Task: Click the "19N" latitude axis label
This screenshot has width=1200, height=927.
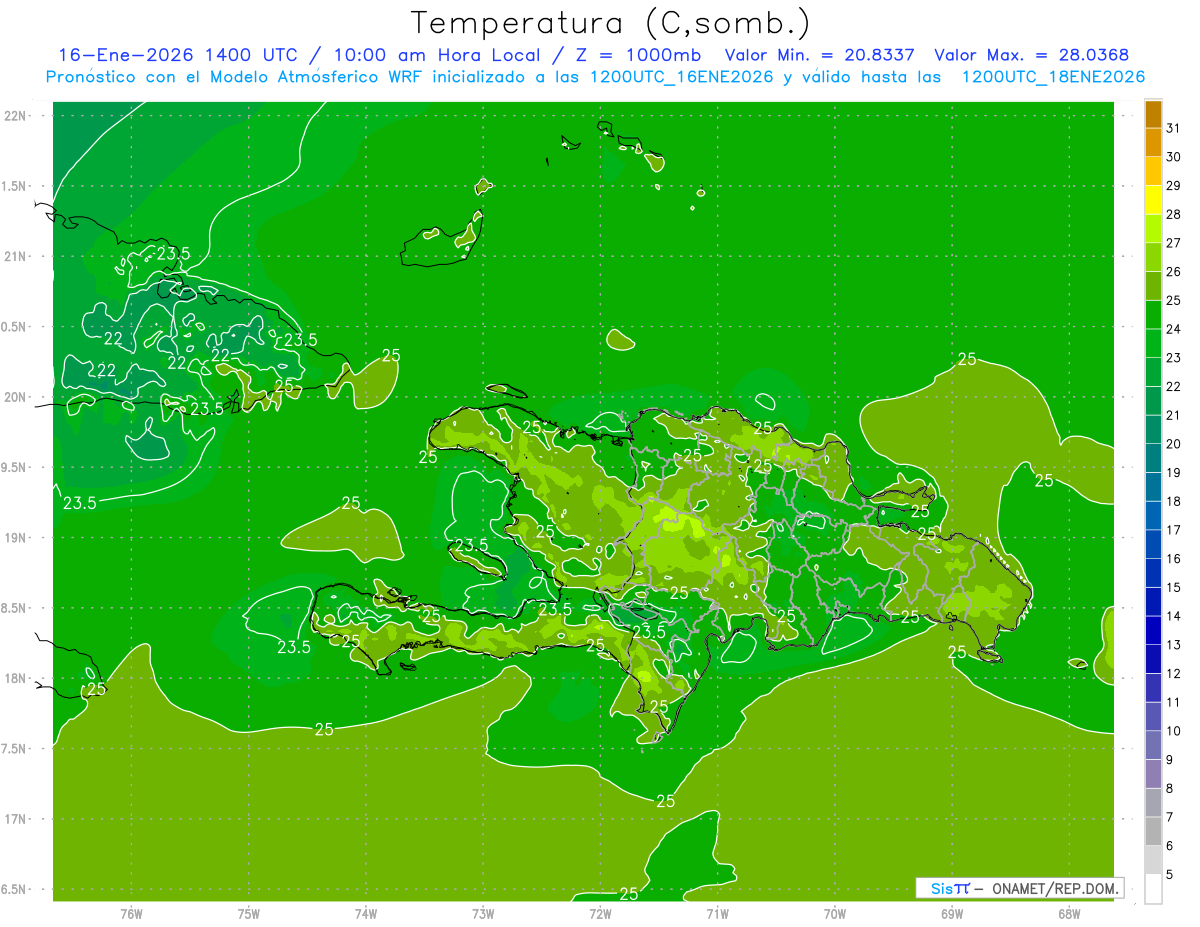Action: click(x=16, y=538)
